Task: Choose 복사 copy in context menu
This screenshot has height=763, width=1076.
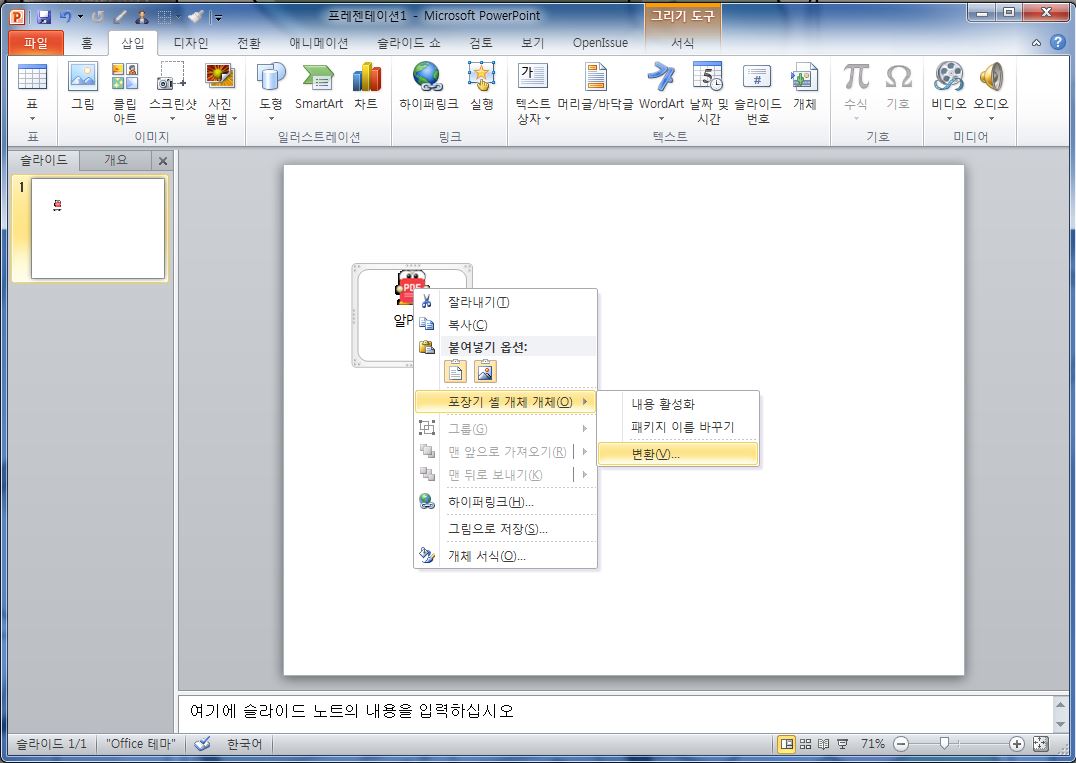Action: coord(506,325)
